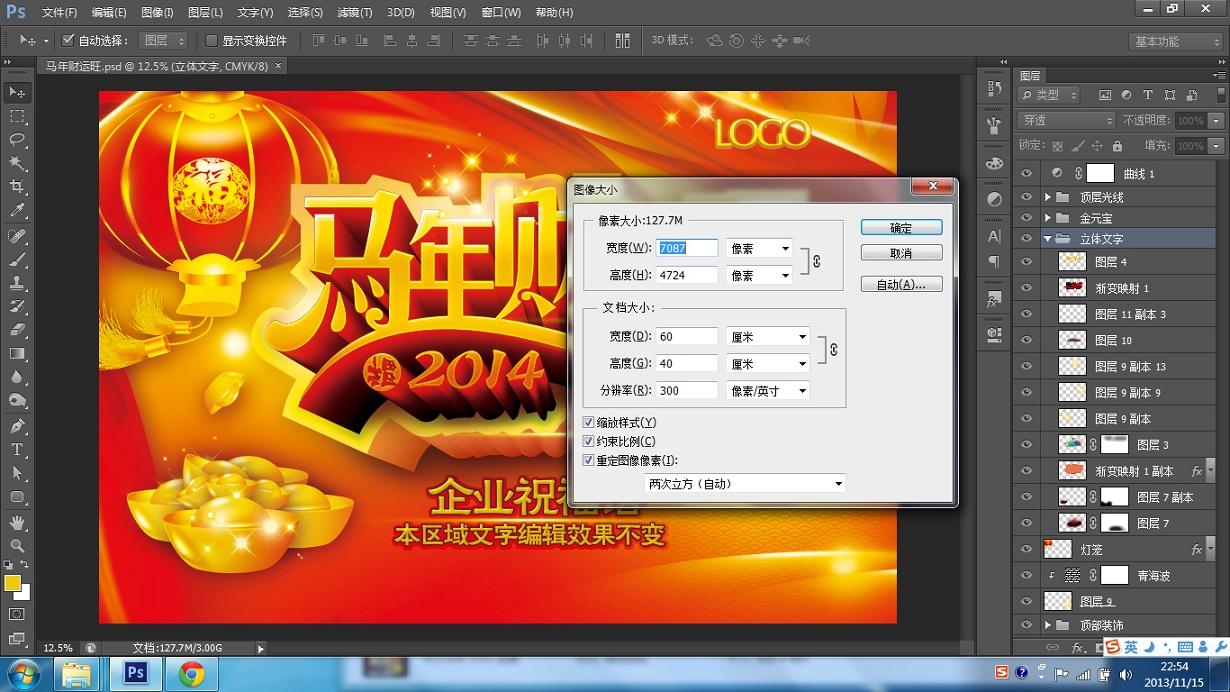Toggle 自动选择 checkbox in options bar
Image resolution: width=1230 pixels, height=692 pixels.
pyautogui.click(x=68, y=41)
